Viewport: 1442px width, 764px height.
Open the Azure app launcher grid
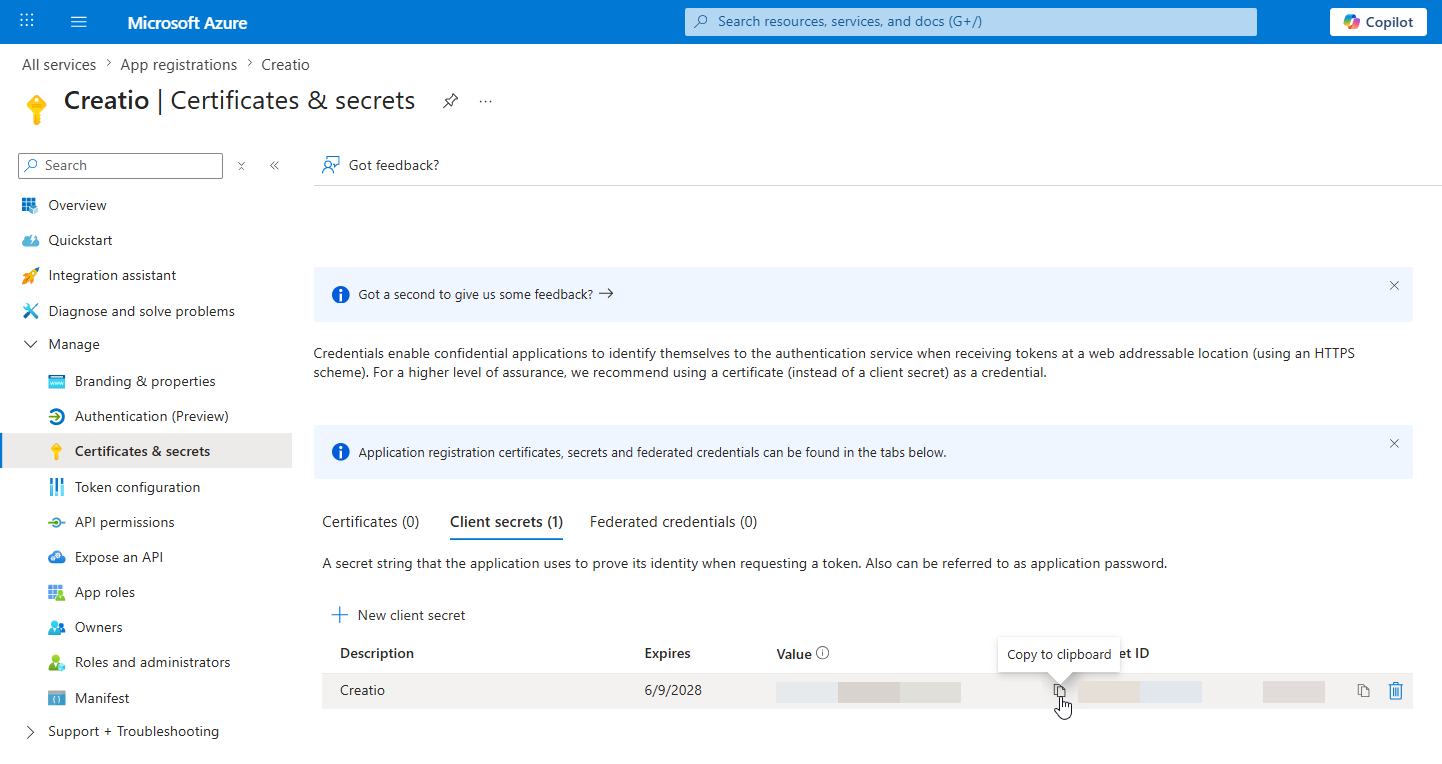click(x=27, y=21)
